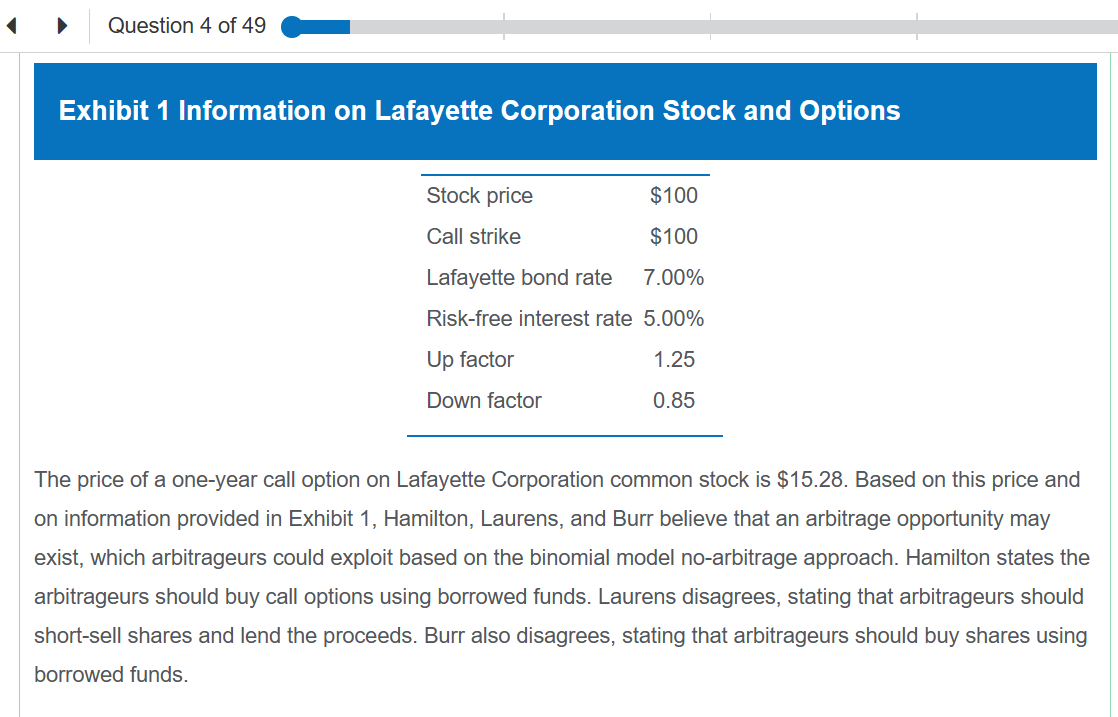Screen dimensions: 1118x717
Task: Click the middle tick on progress bar
Action: 710,27
